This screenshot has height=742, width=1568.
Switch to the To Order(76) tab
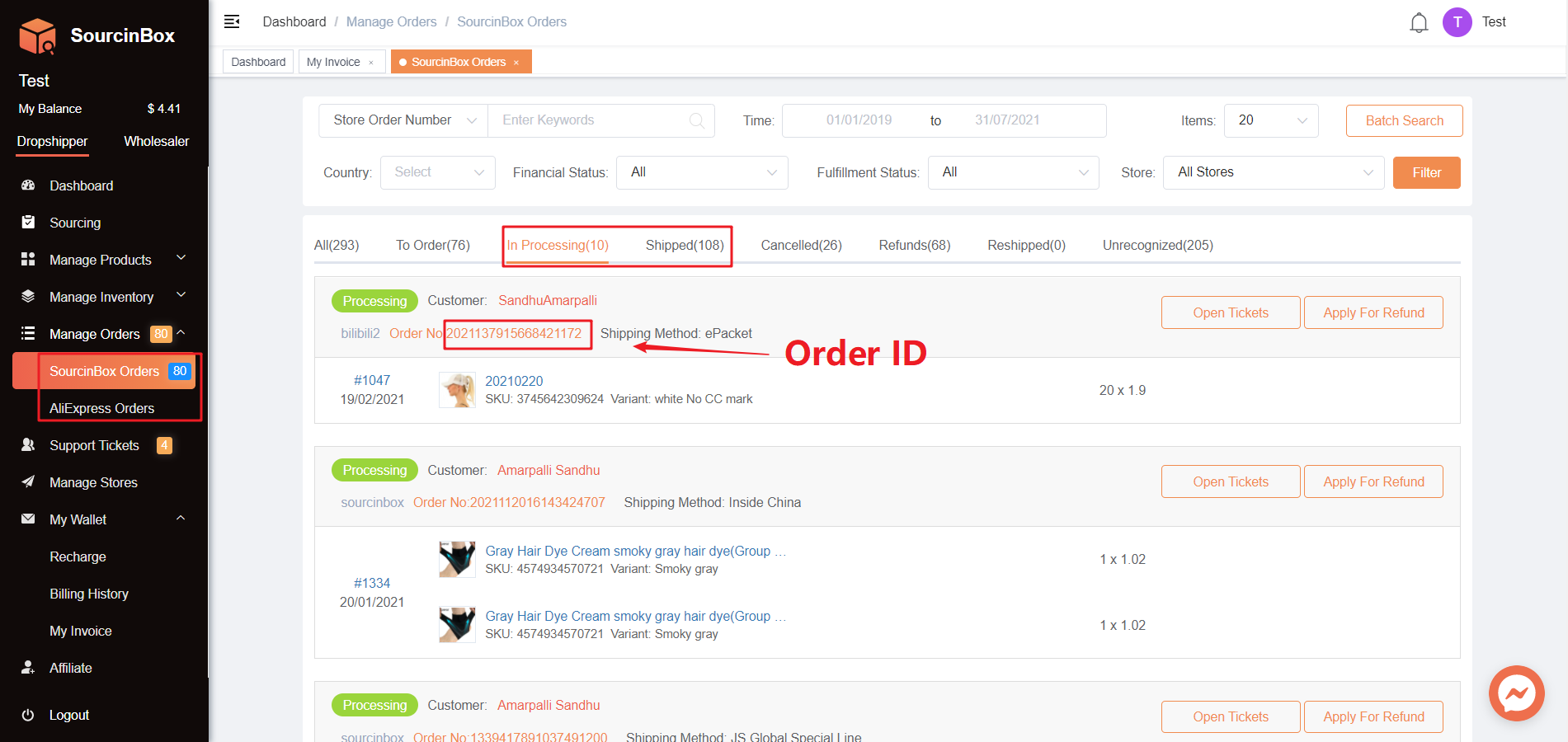point(433,245)
